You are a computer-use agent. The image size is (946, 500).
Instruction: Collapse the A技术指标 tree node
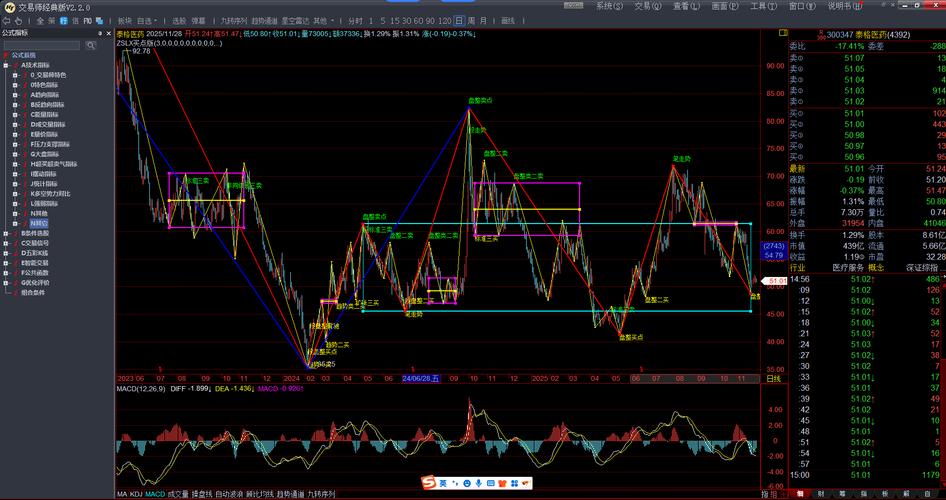[7, 65]
